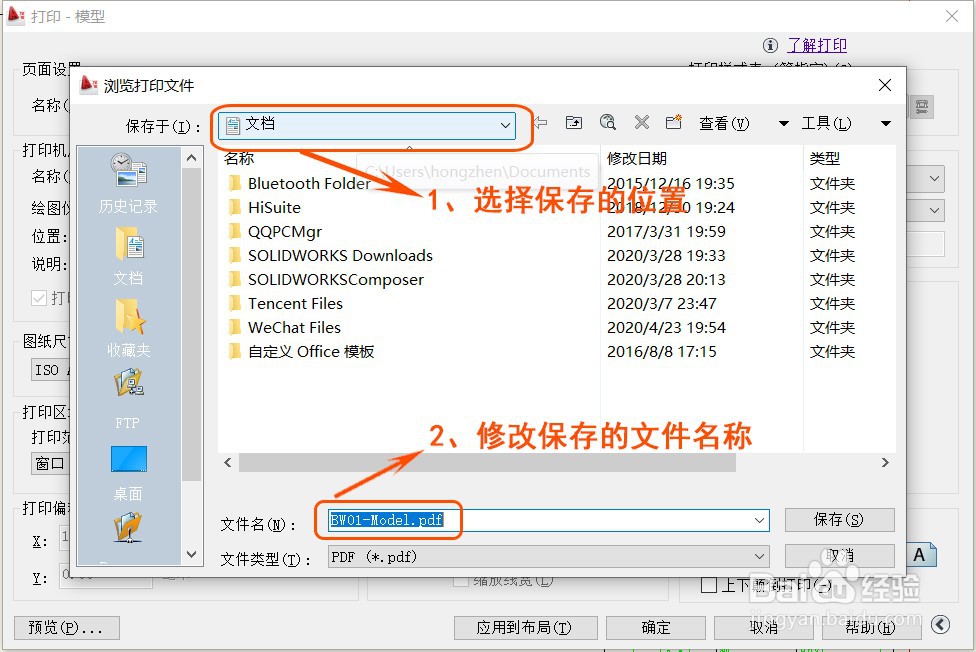Click the 了解打印 help link
This screenshot has width=976, height=652.
coord(816,45)
